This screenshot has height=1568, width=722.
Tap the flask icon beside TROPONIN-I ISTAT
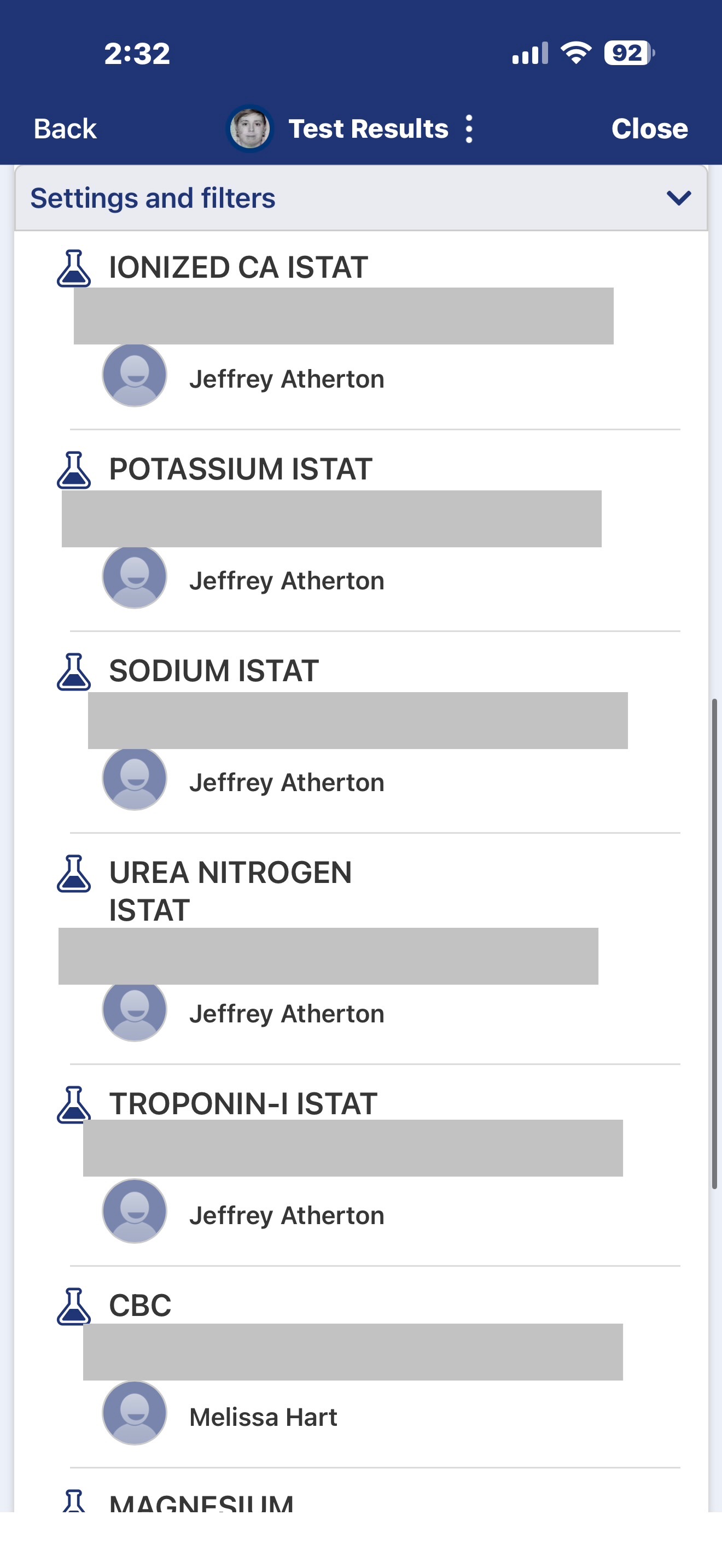click(x=74, y=1104)
